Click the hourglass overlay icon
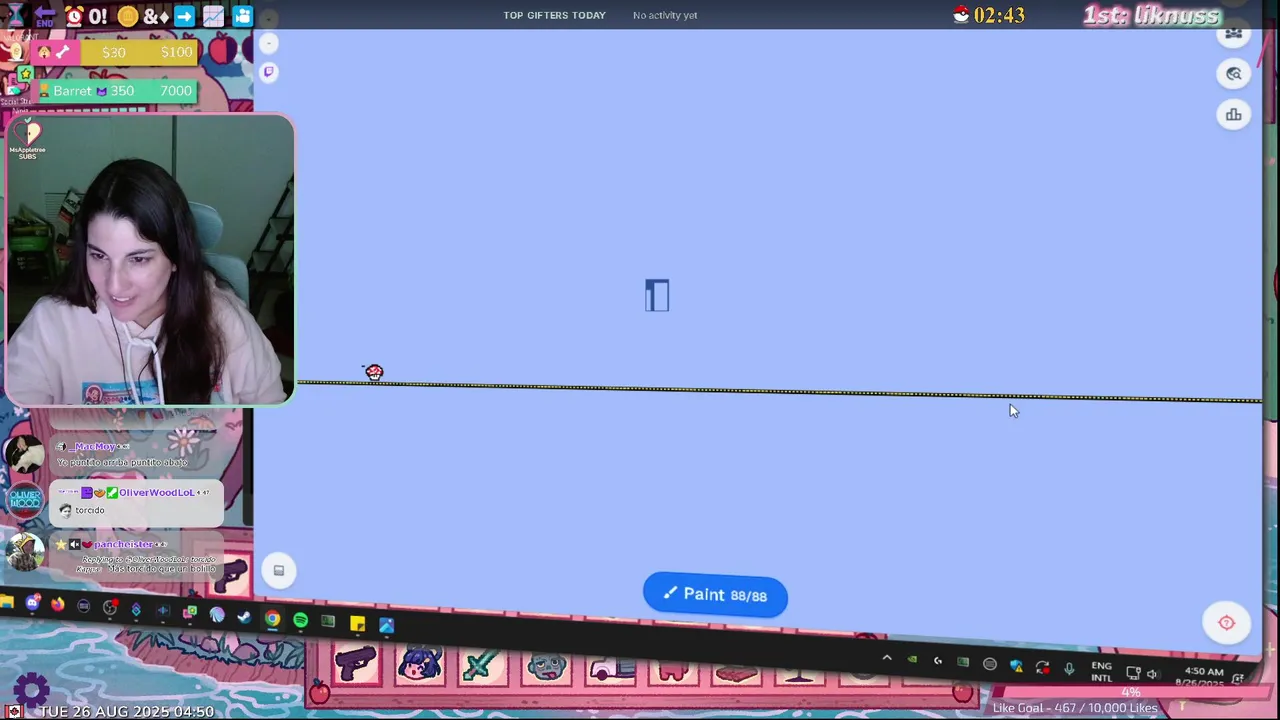Screen dimensions: 1280x720 (x=15, y=14)
